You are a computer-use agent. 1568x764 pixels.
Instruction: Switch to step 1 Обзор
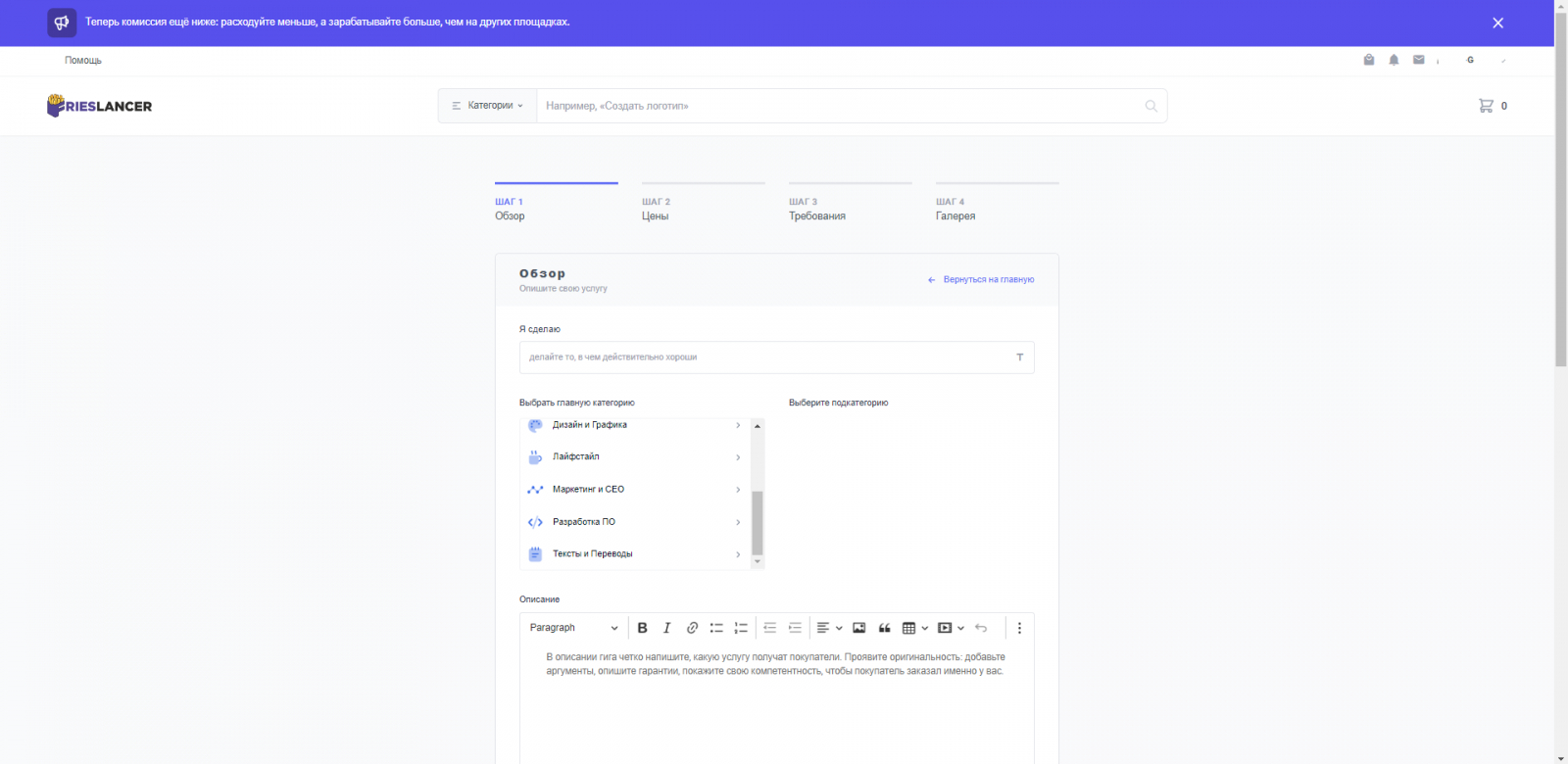[556, 203]
